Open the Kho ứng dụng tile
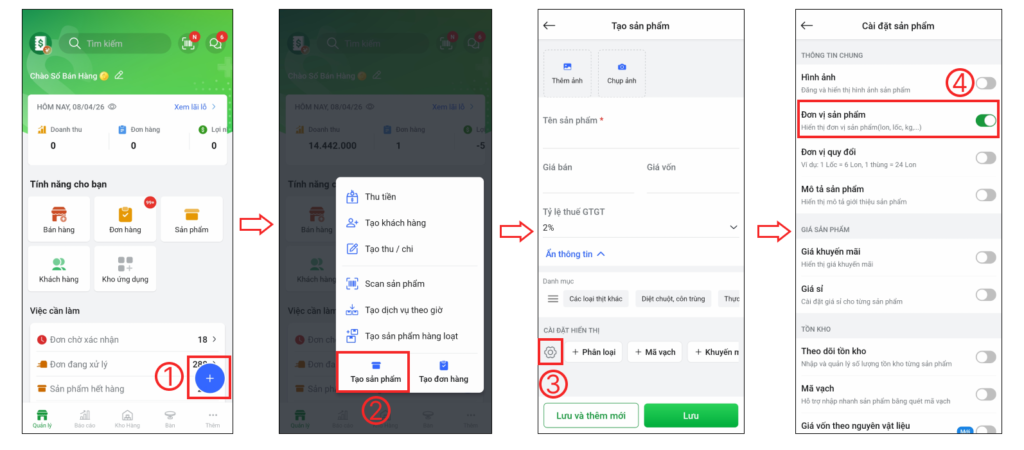Image resolution: width=1024 pixels, height=450 pixels. pyautogui.click(x=125, y=269)
